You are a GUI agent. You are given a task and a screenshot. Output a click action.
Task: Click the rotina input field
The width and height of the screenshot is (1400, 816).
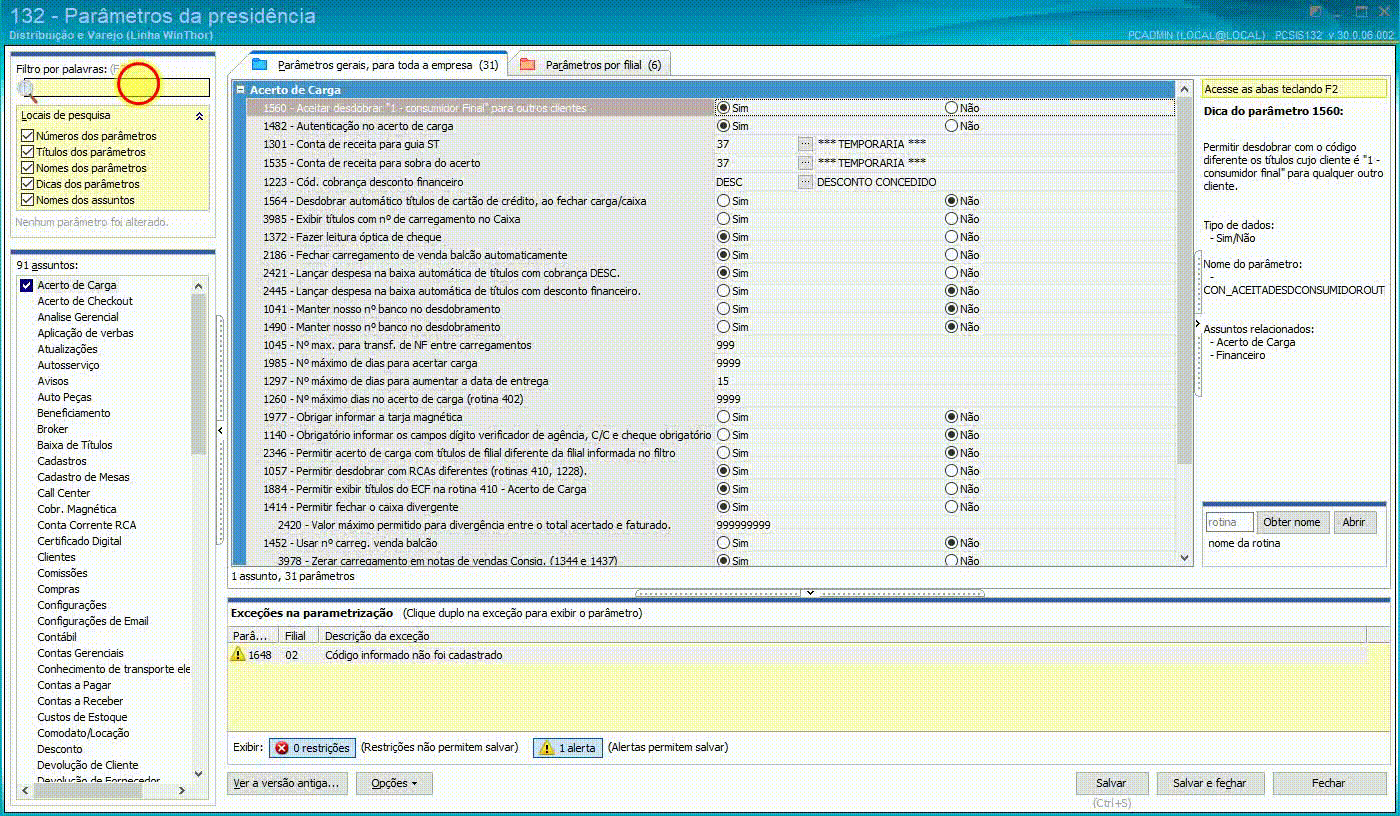pos(1229,522)
